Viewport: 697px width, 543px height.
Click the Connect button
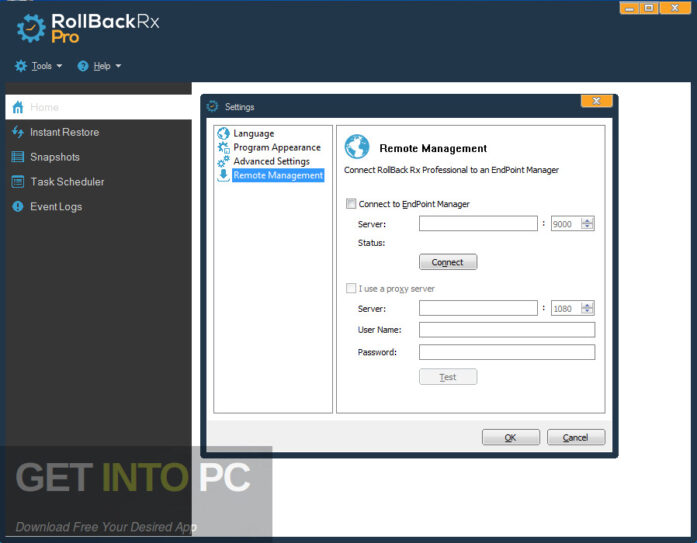click(448, 262)
